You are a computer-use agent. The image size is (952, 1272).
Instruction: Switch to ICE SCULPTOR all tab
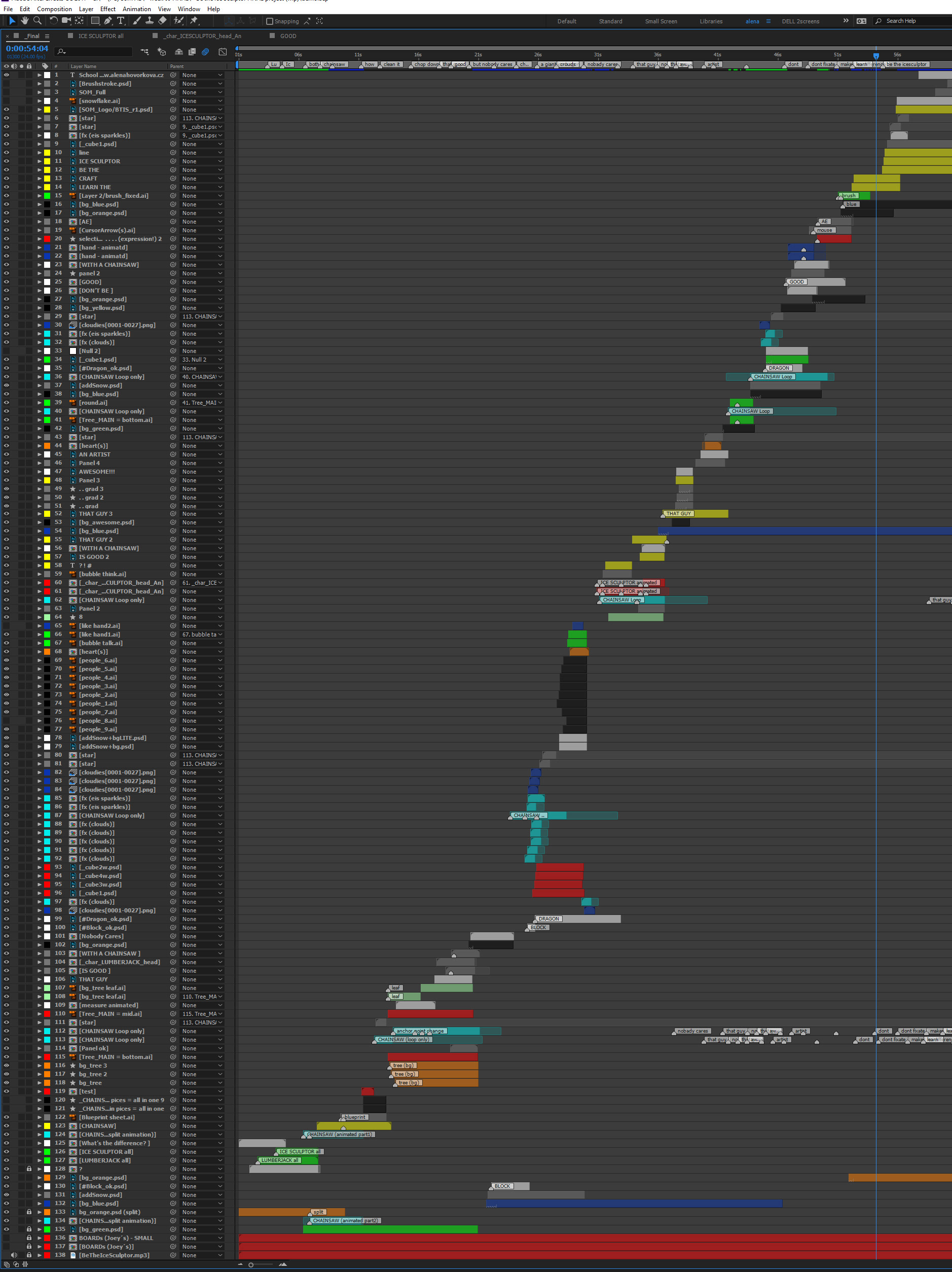coord(100,36)
